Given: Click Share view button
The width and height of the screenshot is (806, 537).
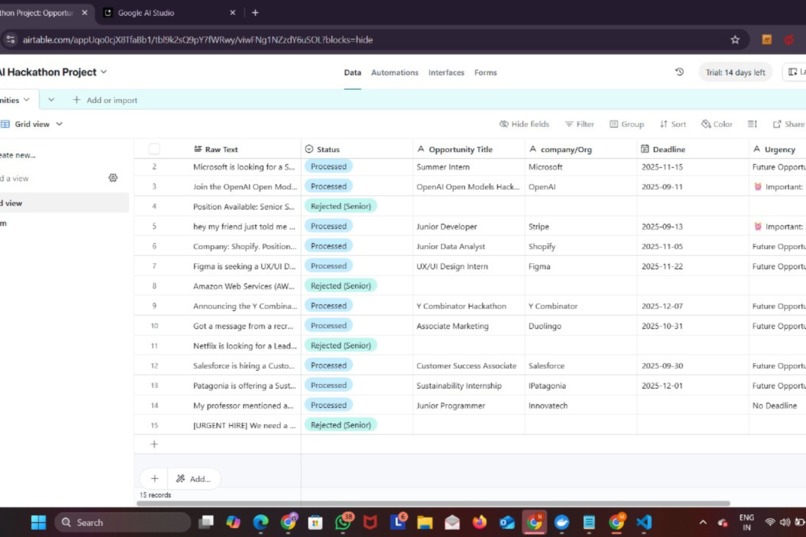Looking at the screenshot, I should coord(789,124).
